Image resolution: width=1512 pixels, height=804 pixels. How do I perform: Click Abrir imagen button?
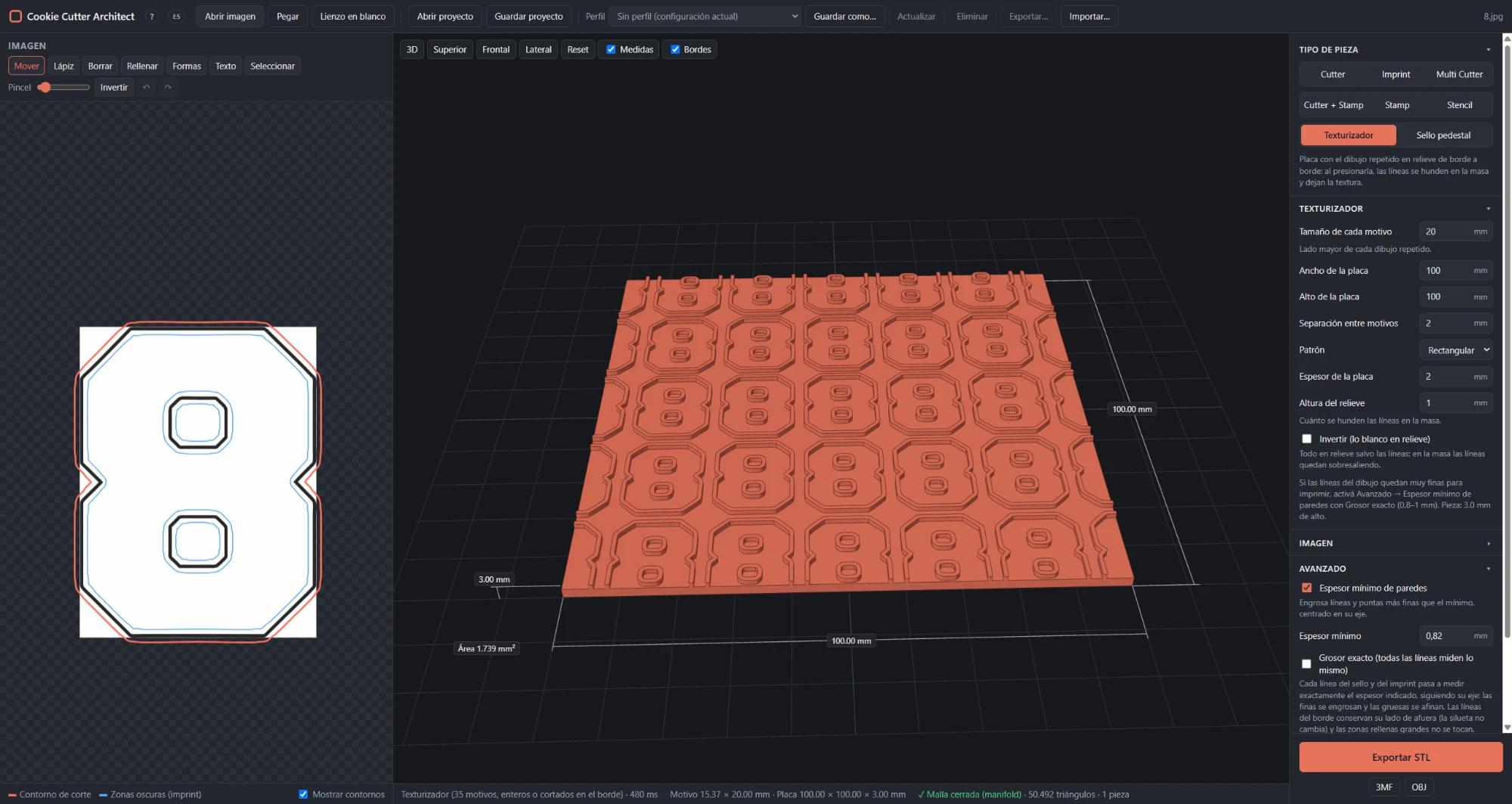[x=230, y=17]
